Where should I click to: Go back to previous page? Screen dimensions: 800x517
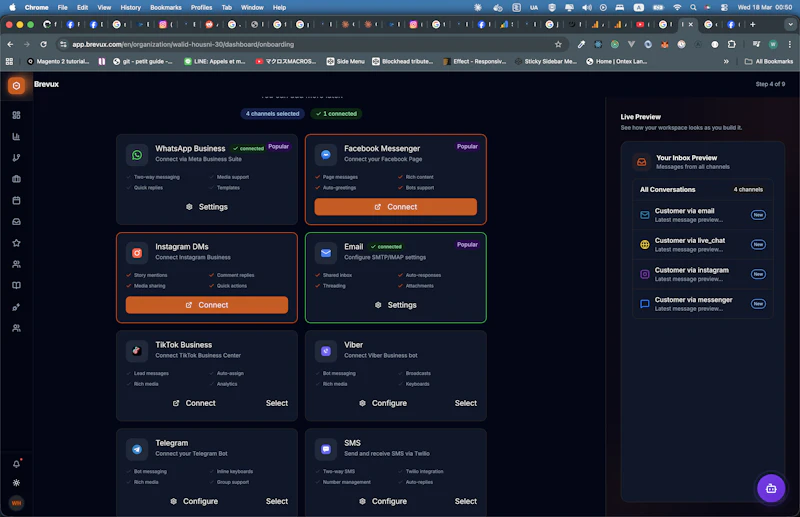10,44
